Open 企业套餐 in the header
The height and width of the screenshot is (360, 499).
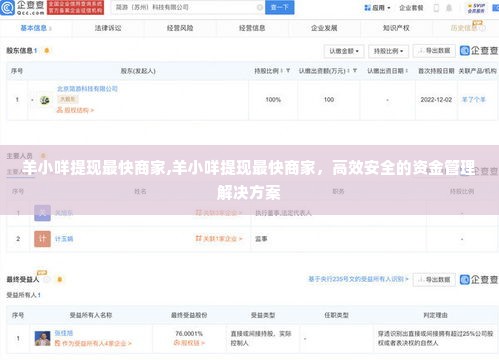click(x=411, y=8)
